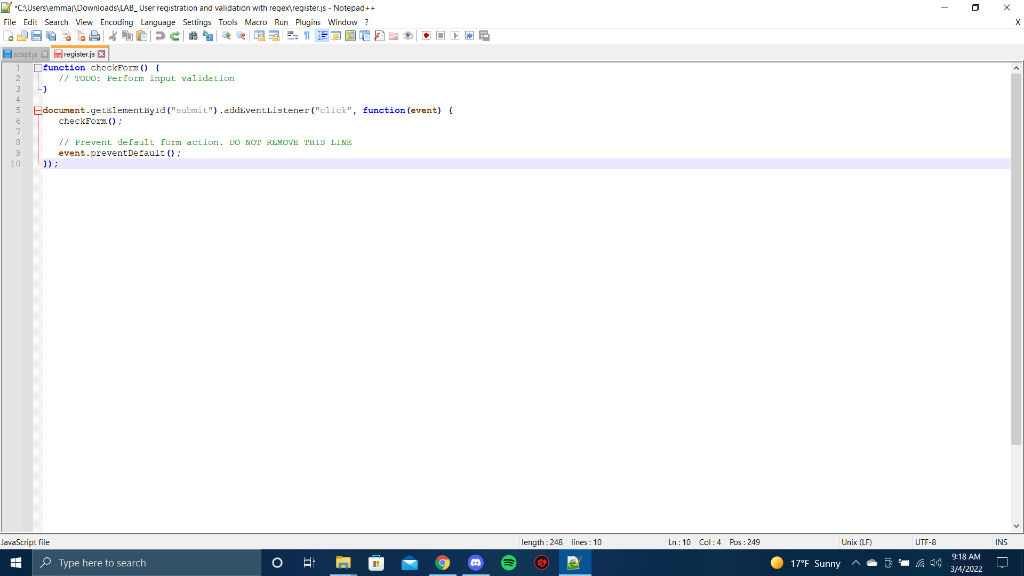Viewport: 1024px width, 576px height.
Task: Open the Language menu
Action: click(x=157, y=21)
